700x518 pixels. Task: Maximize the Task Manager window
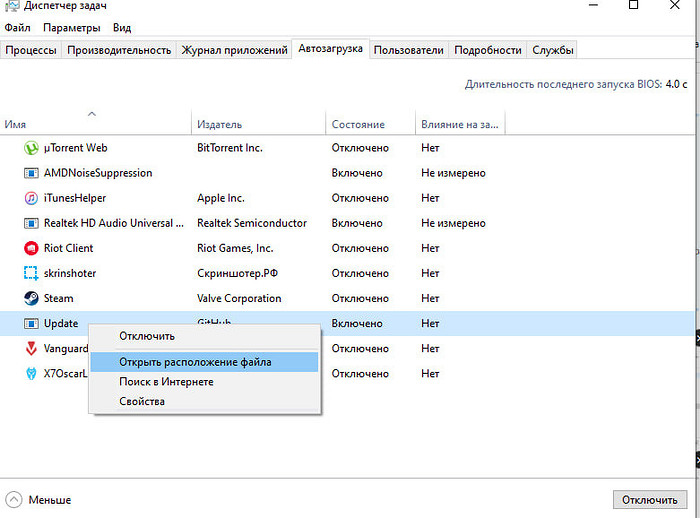tap(633, 5)
